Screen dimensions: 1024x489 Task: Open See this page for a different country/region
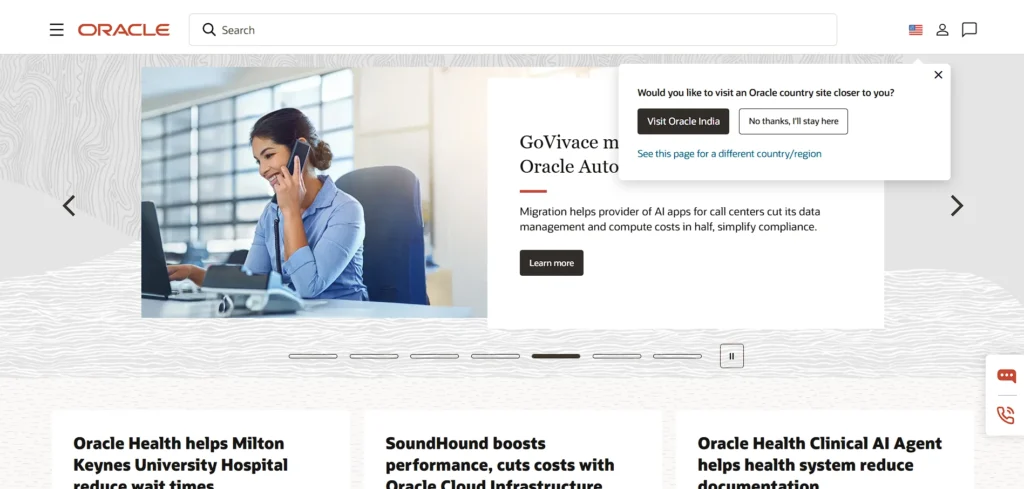click(729, 154)
